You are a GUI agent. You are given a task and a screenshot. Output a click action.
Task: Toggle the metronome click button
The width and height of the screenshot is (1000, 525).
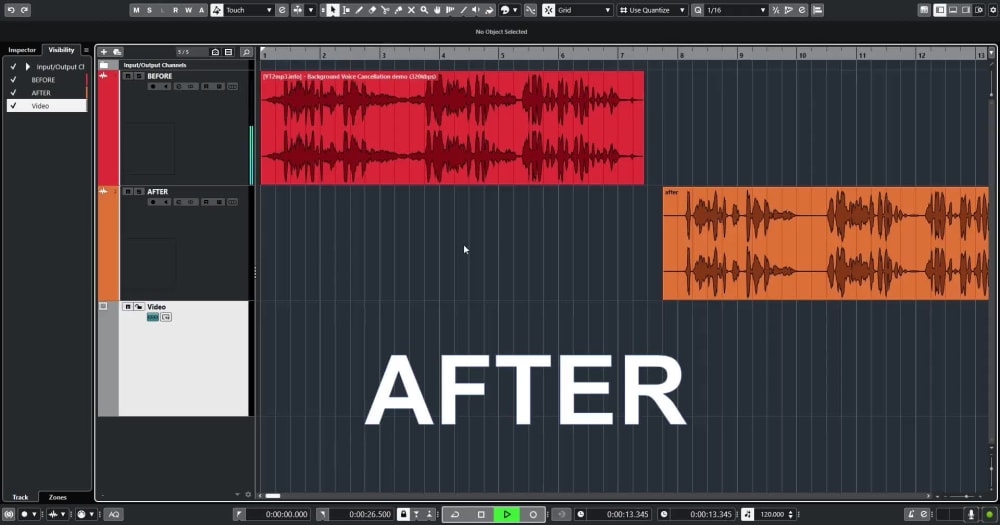tap(911, 514)
